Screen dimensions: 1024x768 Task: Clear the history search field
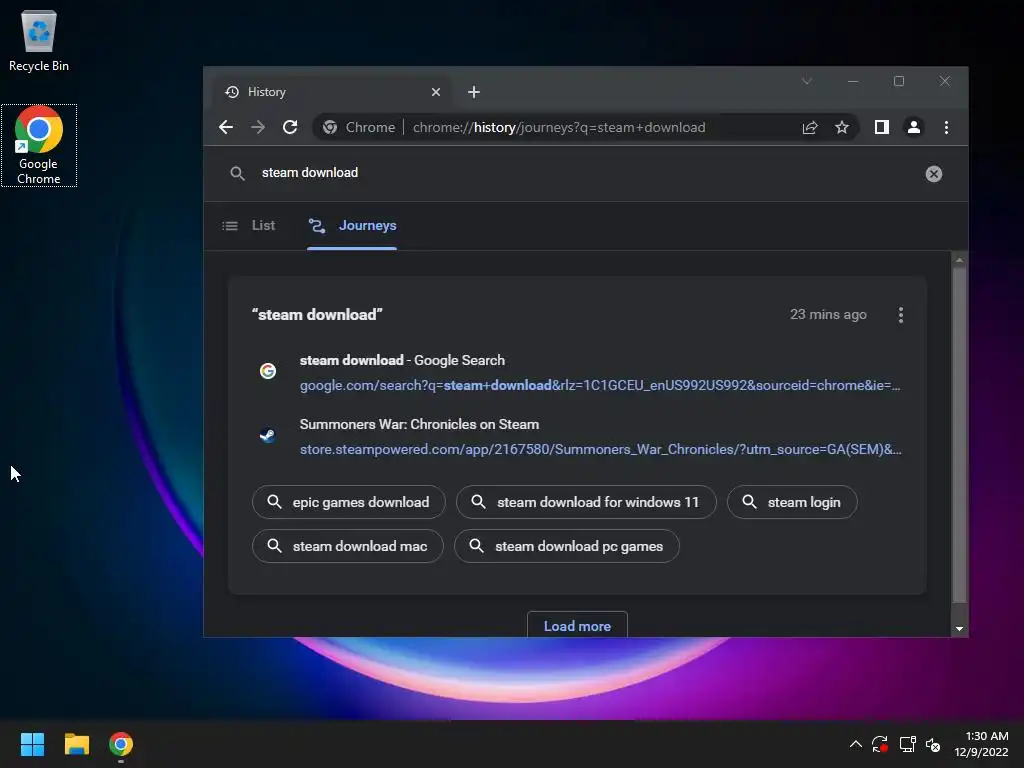click(x=934, y=174)
